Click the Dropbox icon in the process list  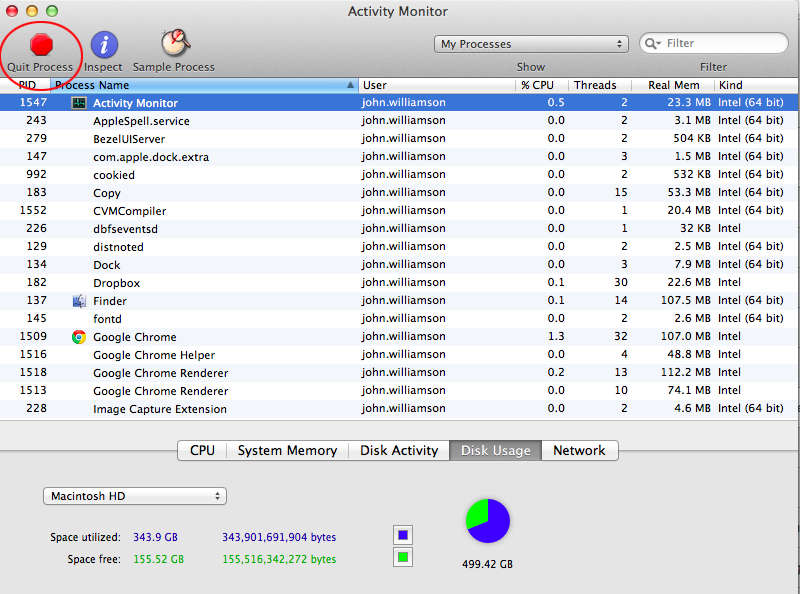79,282
